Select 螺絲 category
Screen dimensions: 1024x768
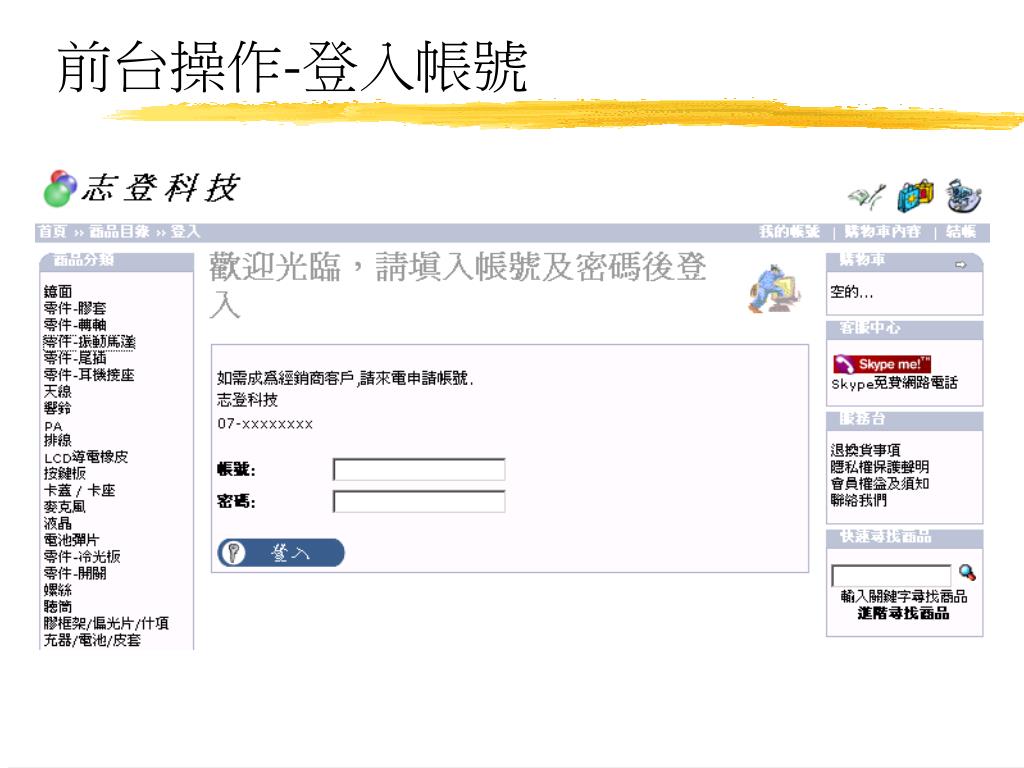(57, 590)
